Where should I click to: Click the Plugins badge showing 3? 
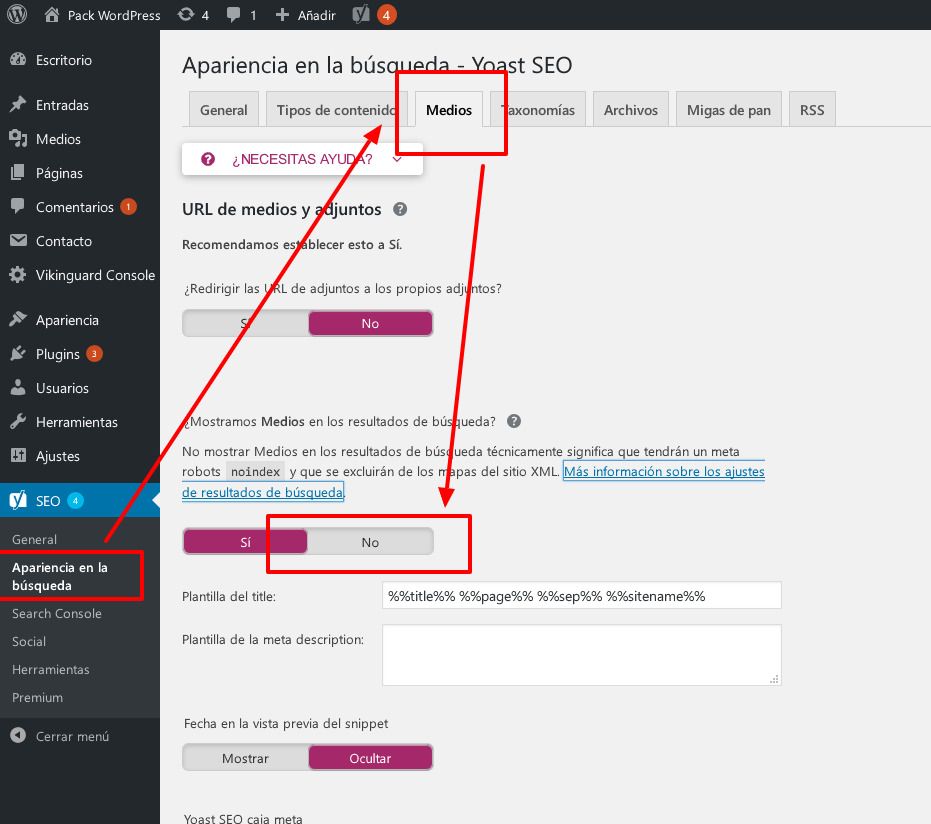94,353
